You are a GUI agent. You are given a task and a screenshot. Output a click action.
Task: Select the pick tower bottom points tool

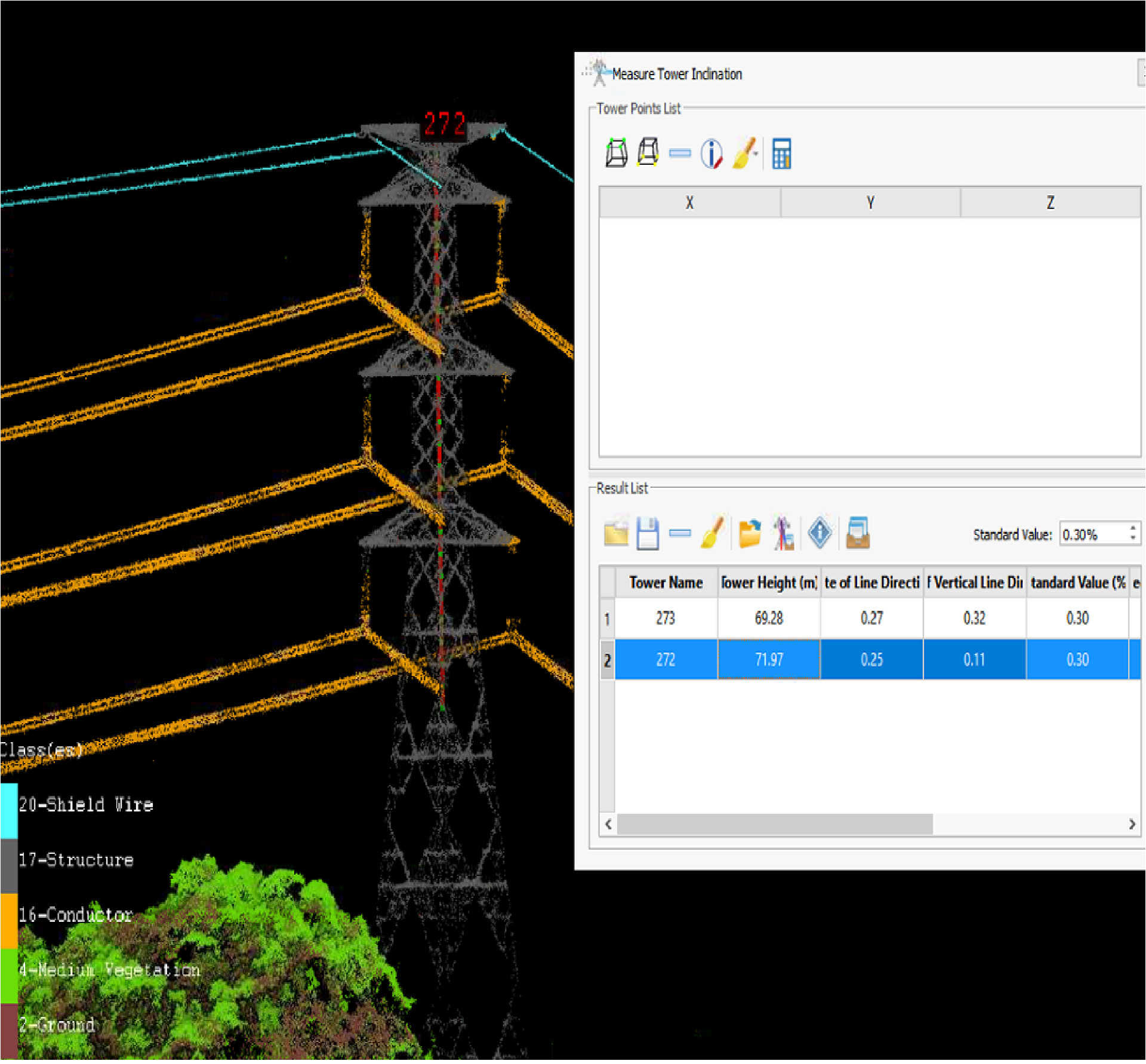649,153
